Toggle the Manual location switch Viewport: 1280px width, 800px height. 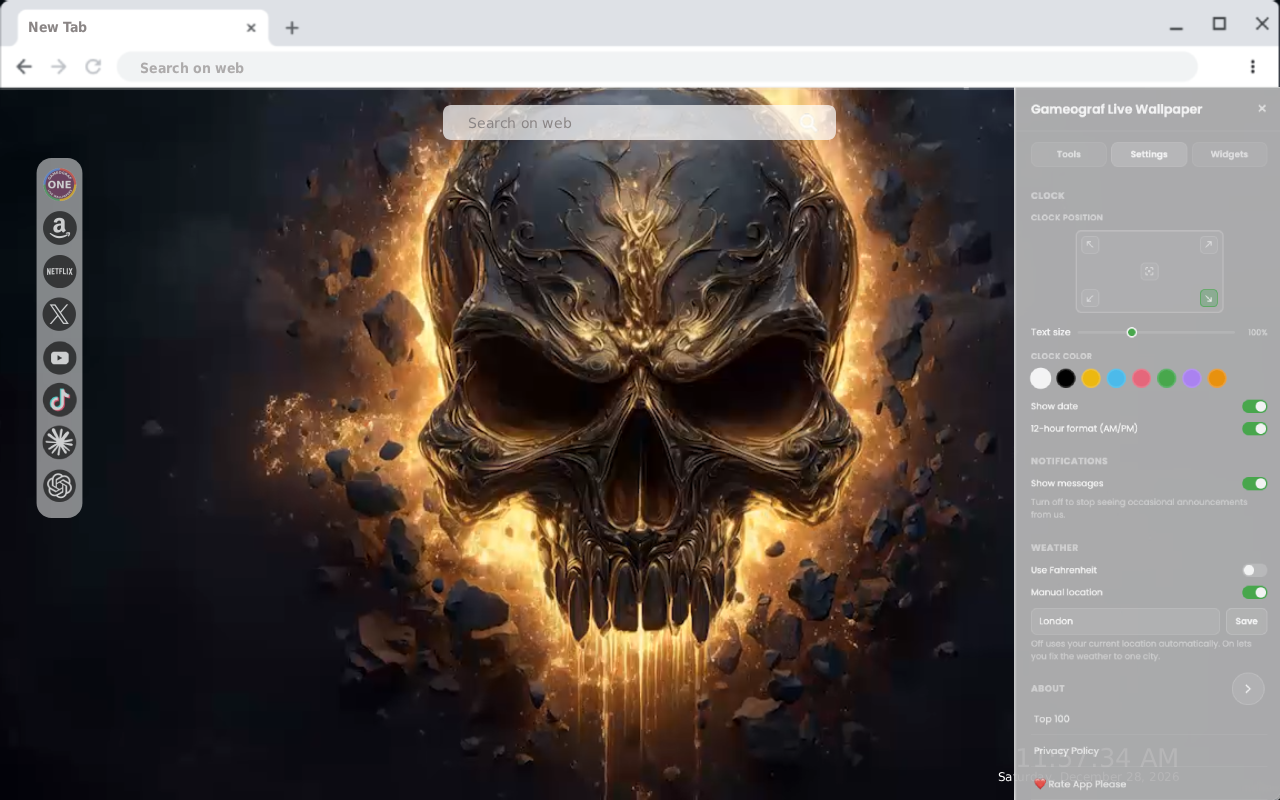[x=1254, y=592]
